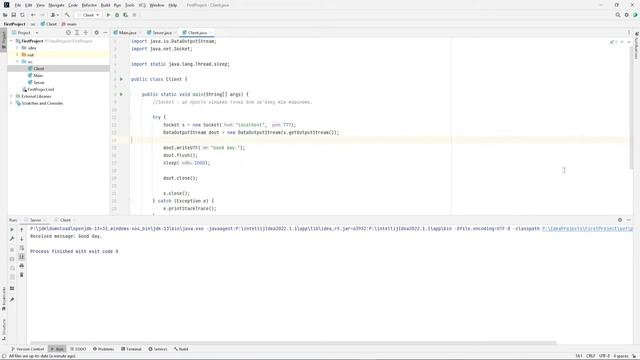Viewport: 640px width, 360px height.
Task: Click the Select Opened File icon in Project panel
Action: tap(68, 33)
